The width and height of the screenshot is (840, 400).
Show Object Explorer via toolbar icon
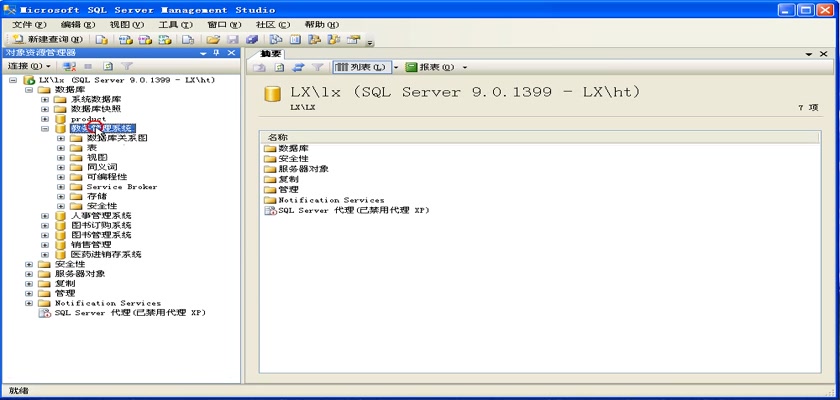pos(314,40)
